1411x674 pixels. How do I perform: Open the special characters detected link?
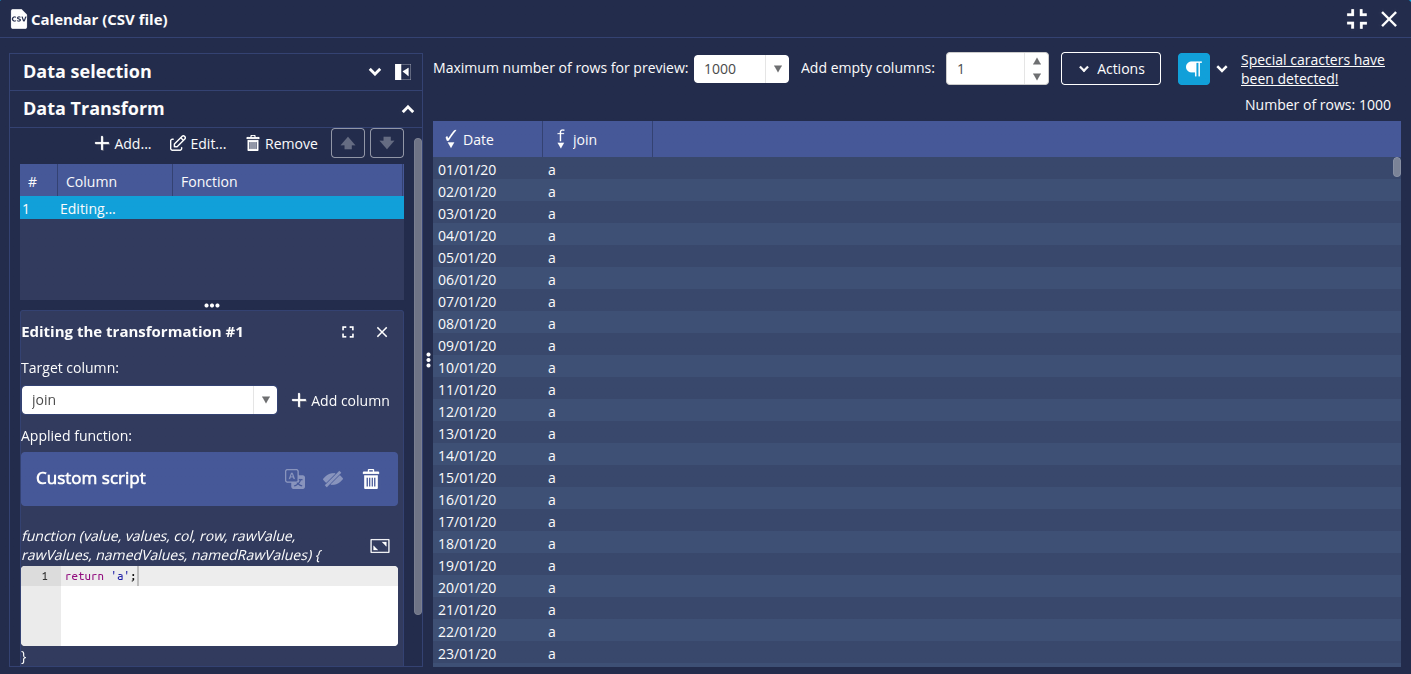[x=1312, y=69]
